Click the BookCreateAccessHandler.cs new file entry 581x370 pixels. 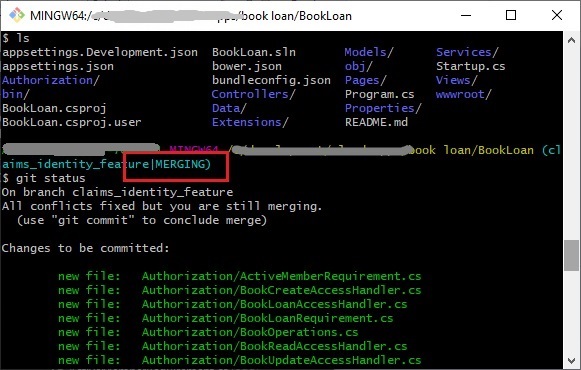(239, 290)
